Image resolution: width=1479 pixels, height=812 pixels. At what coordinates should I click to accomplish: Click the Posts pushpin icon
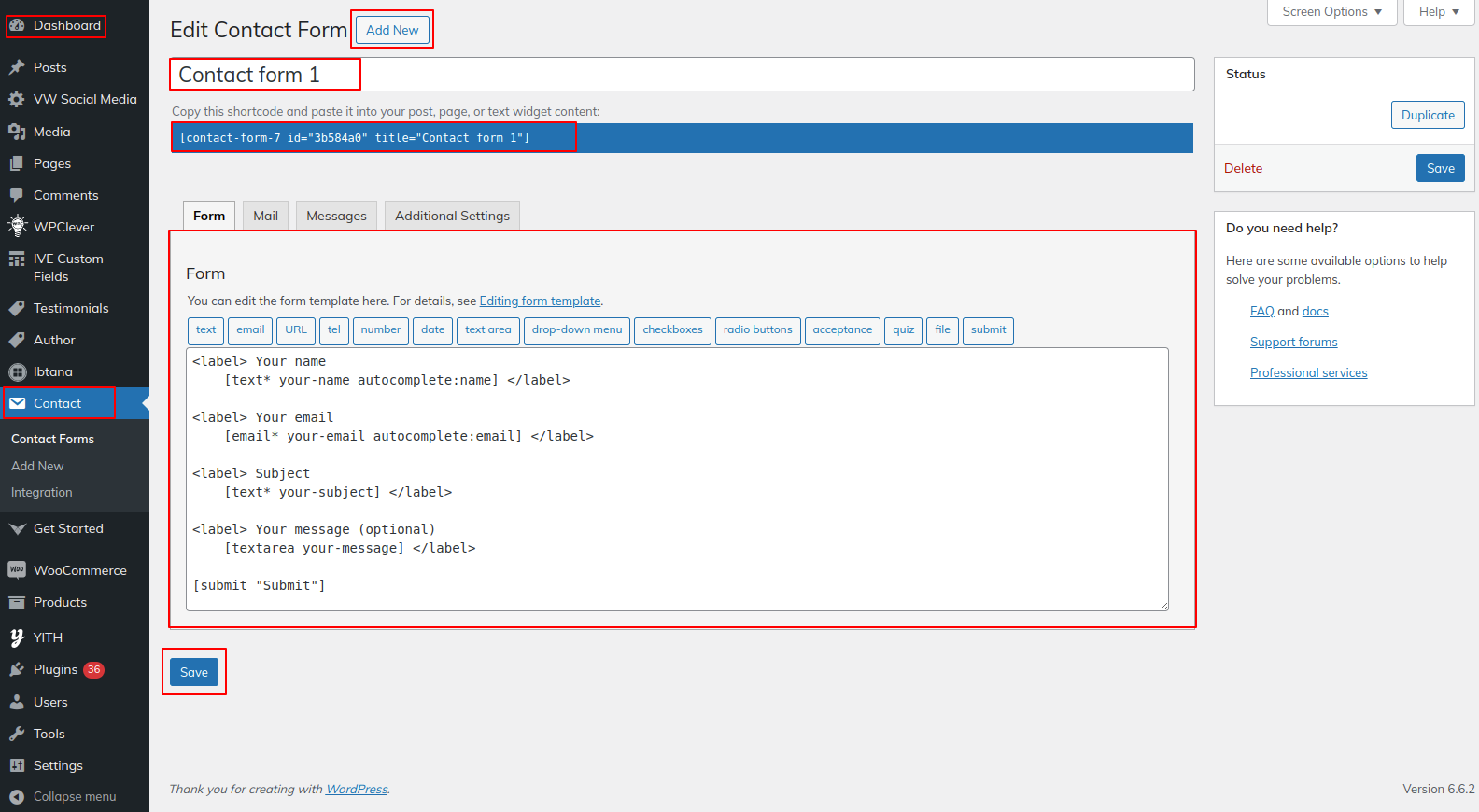pyautogui.click(x=17, y=67)
